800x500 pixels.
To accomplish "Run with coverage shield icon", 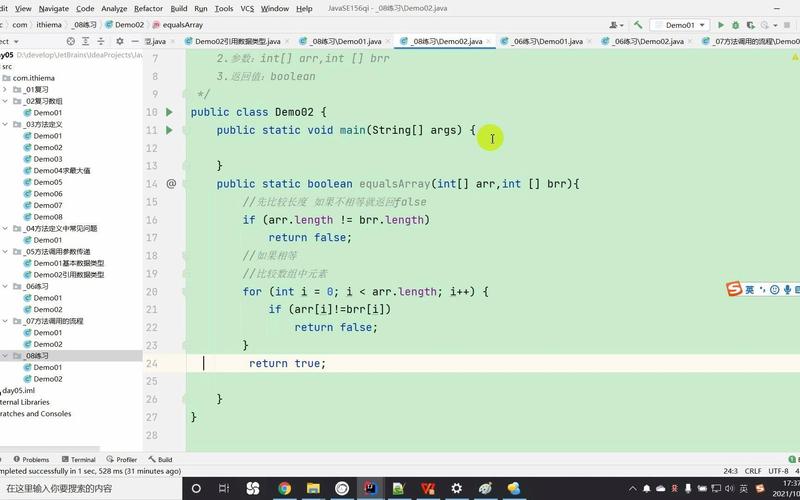I will click(750, 24).
